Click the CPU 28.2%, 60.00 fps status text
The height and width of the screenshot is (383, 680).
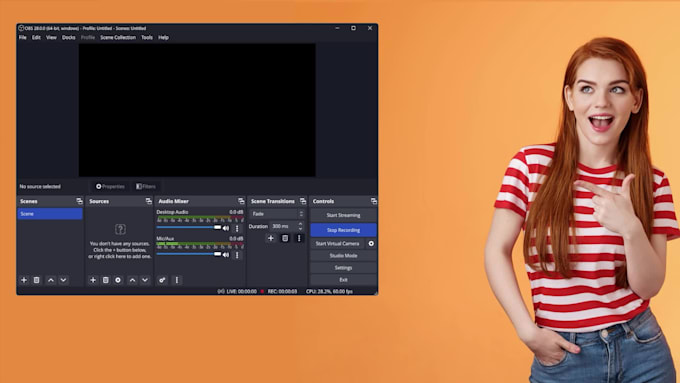coord(329,291)
